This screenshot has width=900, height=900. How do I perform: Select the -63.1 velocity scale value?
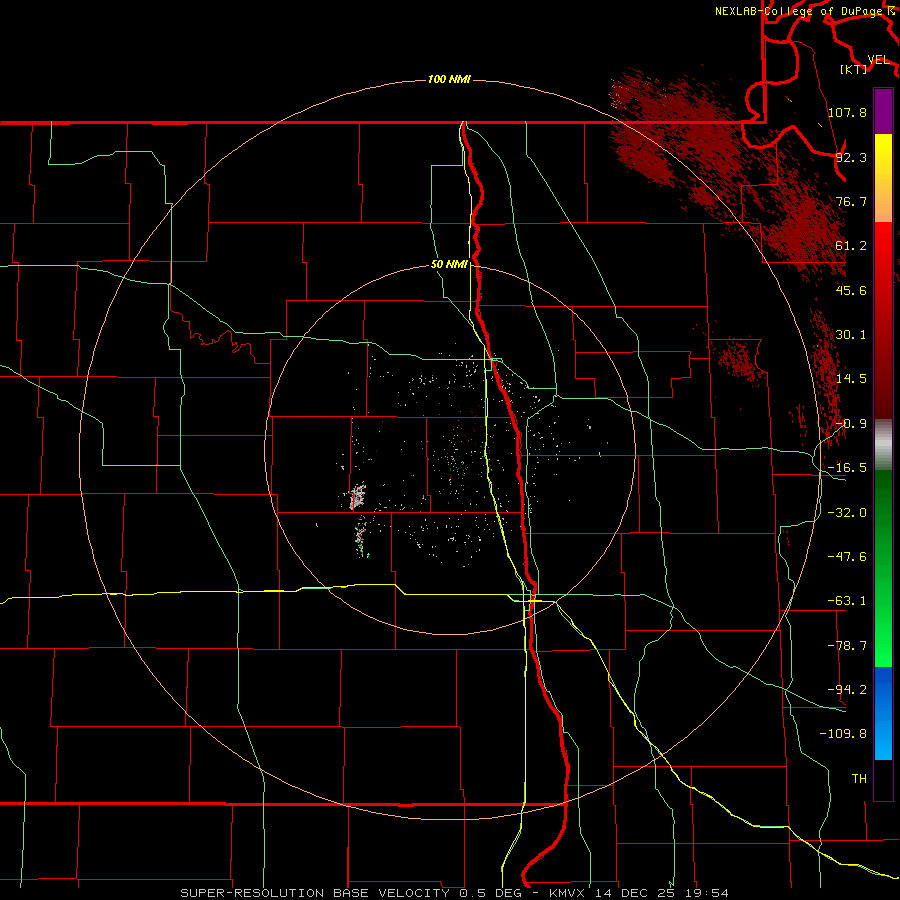pyautogui.click(x=847, y=601)
